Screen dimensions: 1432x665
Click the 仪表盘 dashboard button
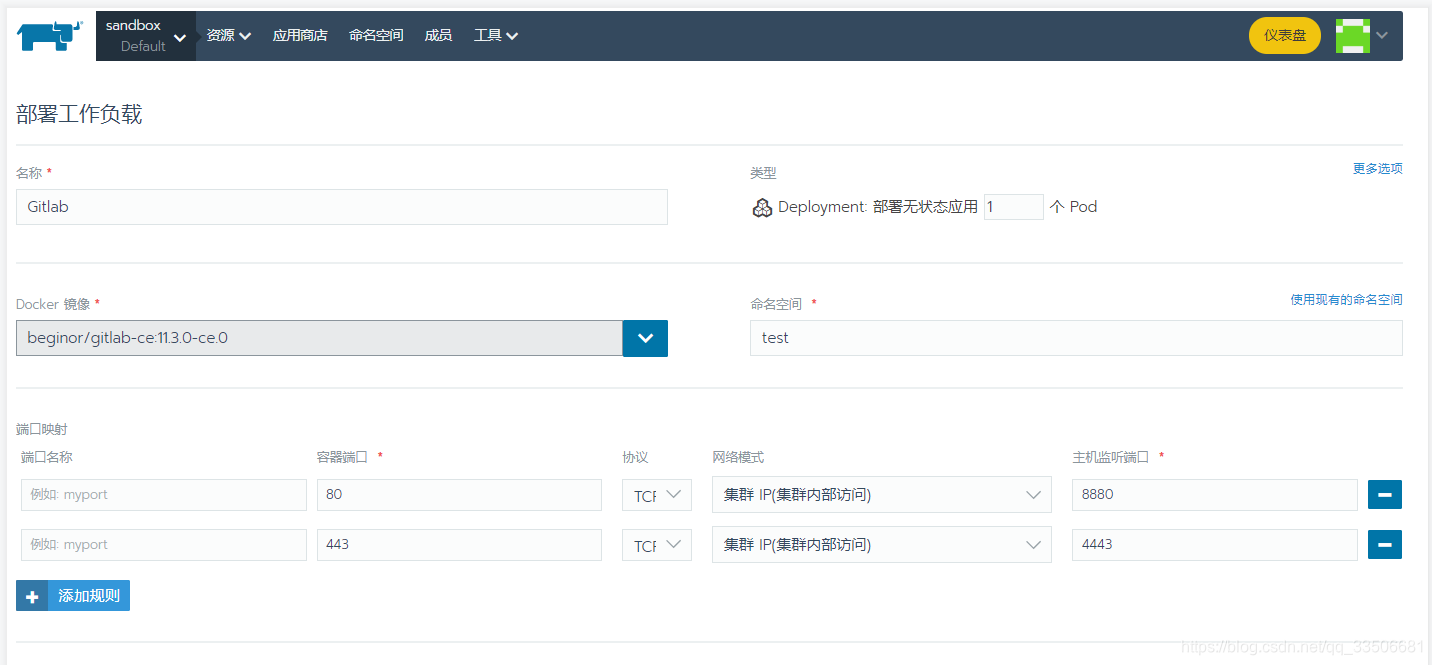pyautogui.click(x=1284, y=35)
